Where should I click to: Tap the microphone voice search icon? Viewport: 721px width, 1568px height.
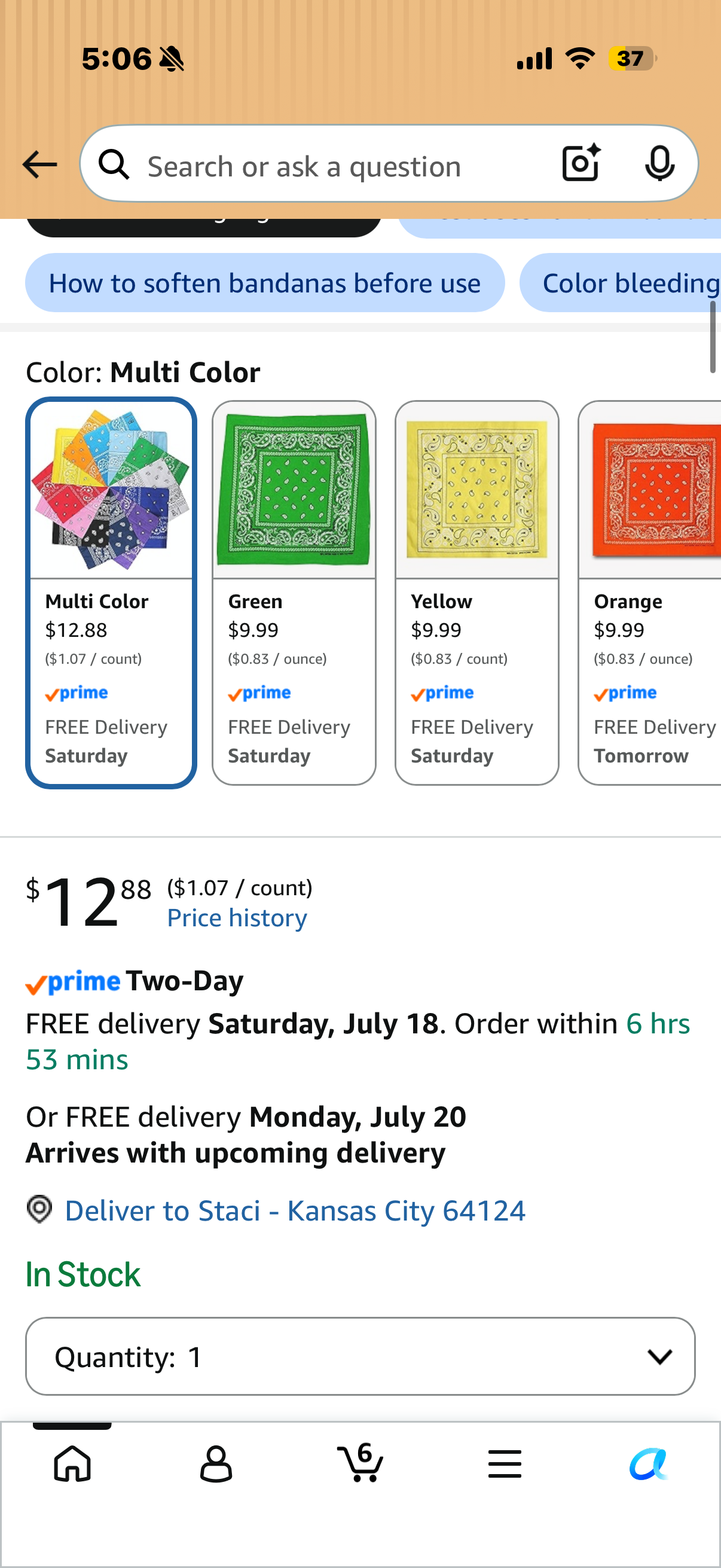point(659,163)
